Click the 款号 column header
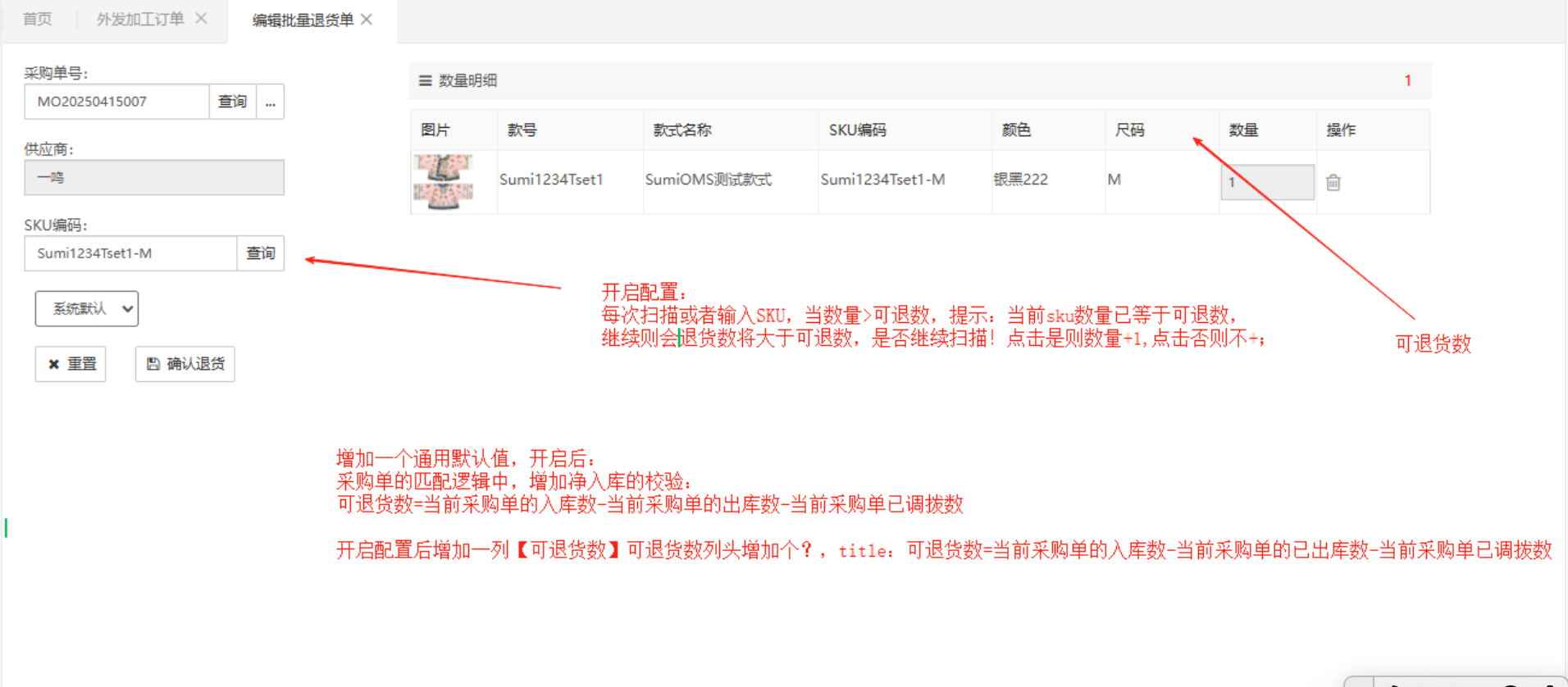1568x687 pixels. [x=522, y=130]
